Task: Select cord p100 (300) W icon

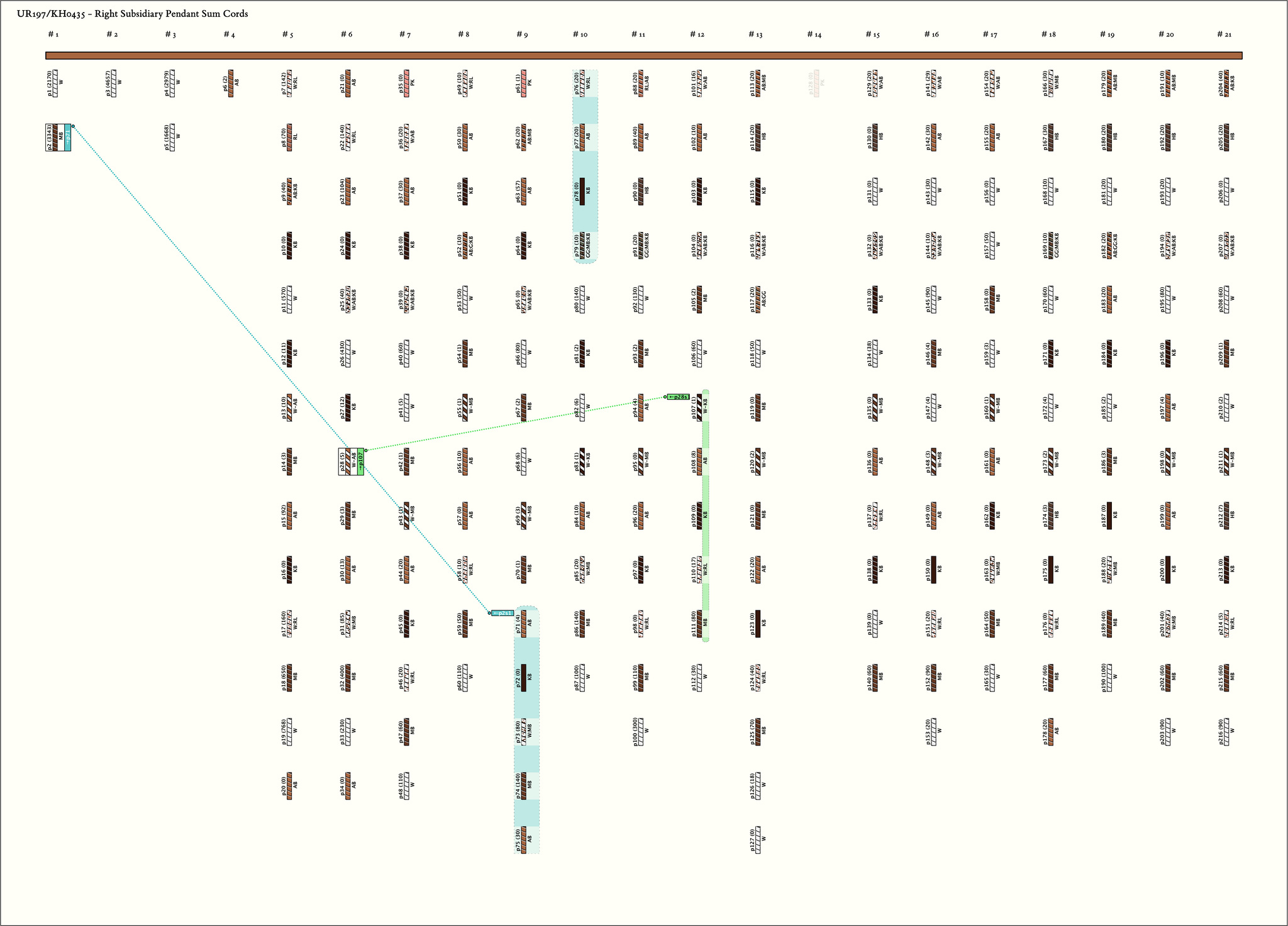Action: pyautogui.click(x=641, y=731)
